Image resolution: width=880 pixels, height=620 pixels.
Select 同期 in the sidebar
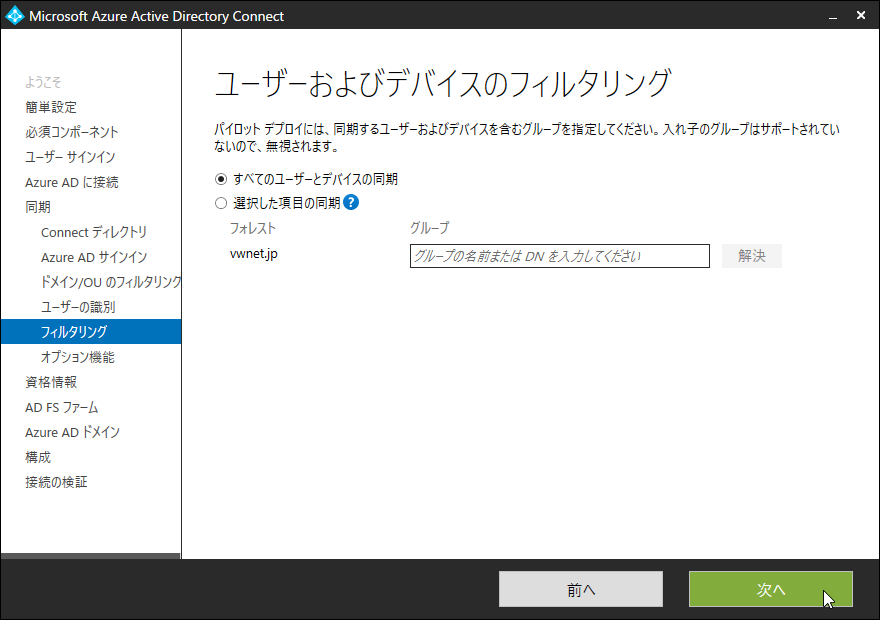click(x=38, y=207)
